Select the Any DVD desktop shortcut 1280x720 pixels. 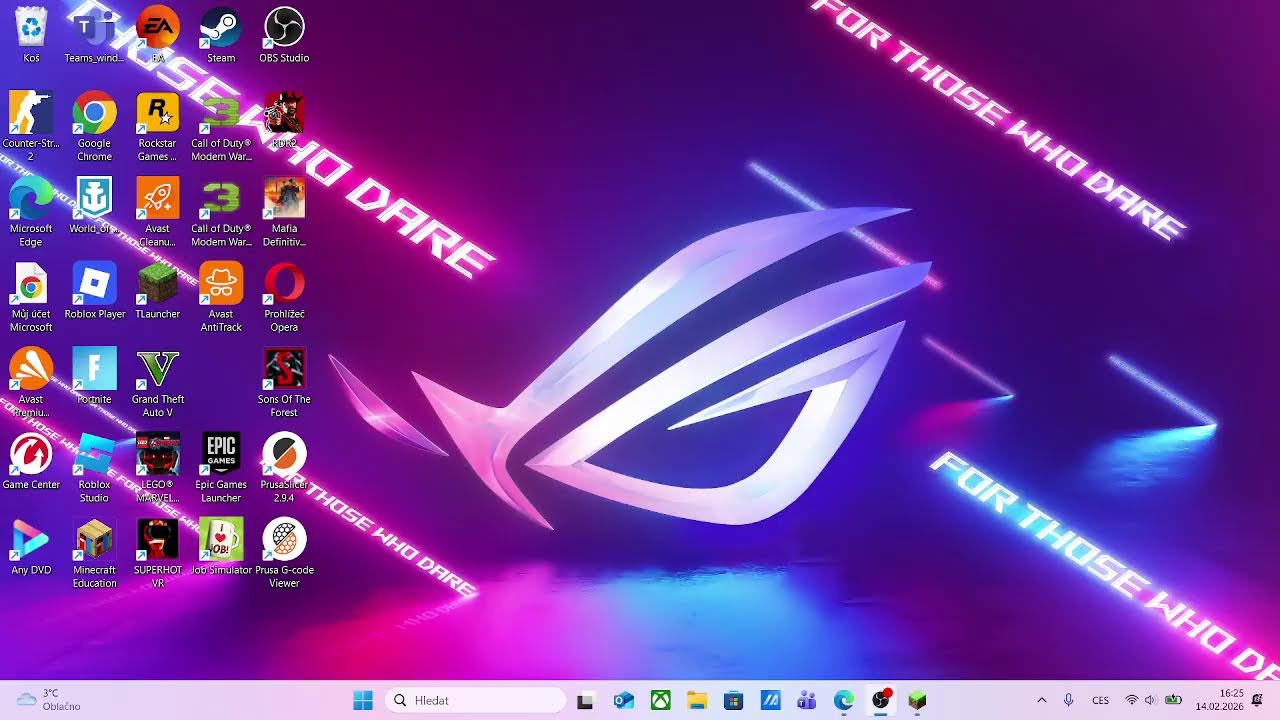coord(31,547)
